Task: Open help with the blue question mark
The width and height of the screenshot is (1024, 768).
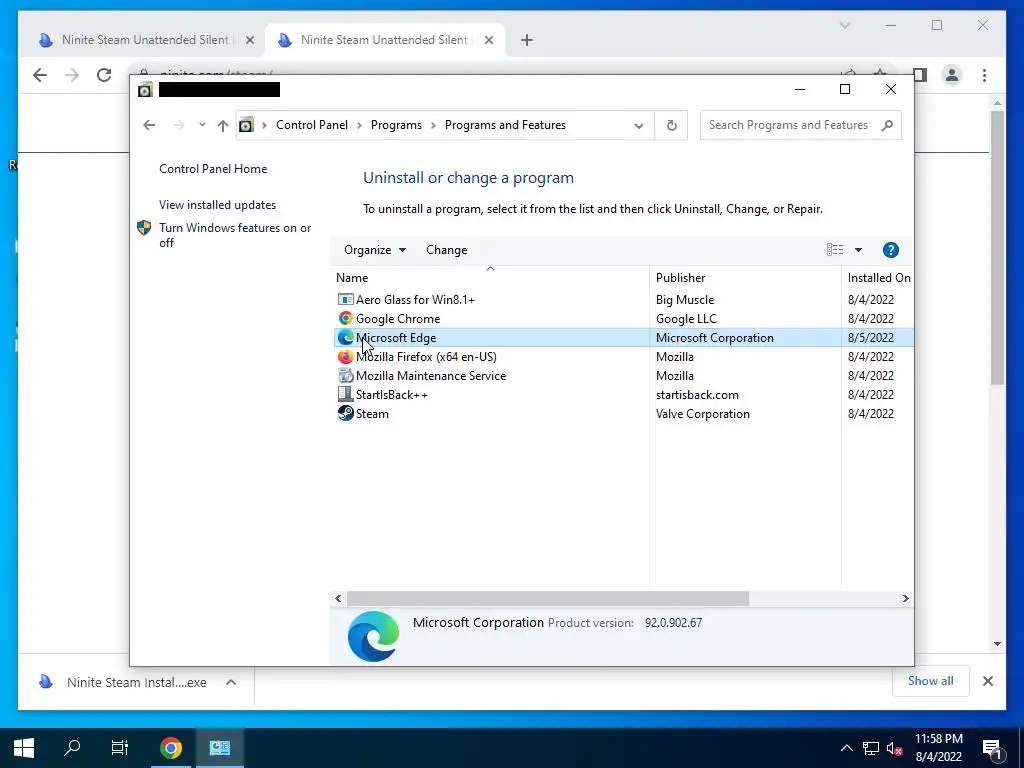Action: point(890,250)
